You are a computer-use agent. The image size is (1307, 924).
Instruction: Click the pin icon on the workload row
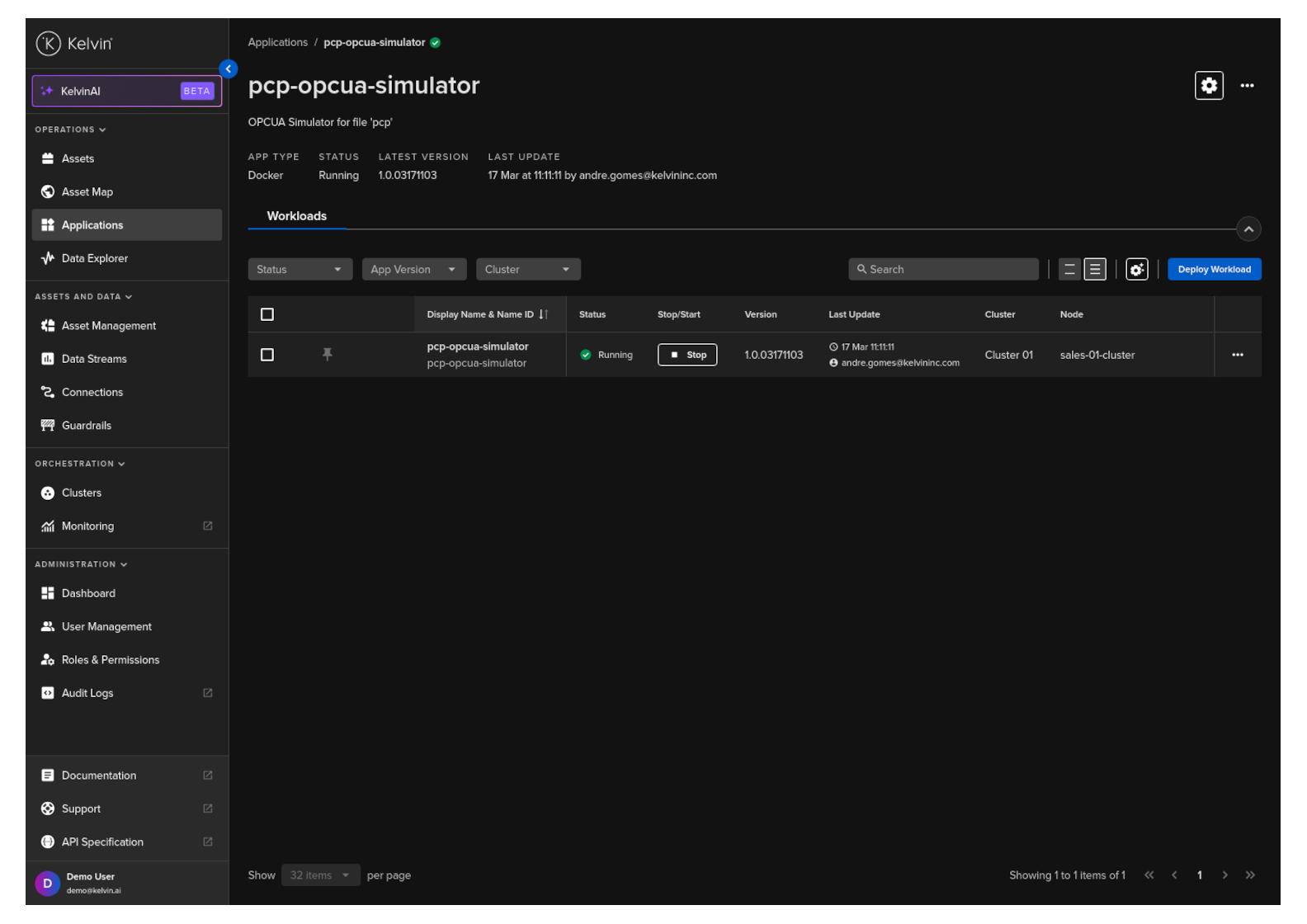[327, 355]
